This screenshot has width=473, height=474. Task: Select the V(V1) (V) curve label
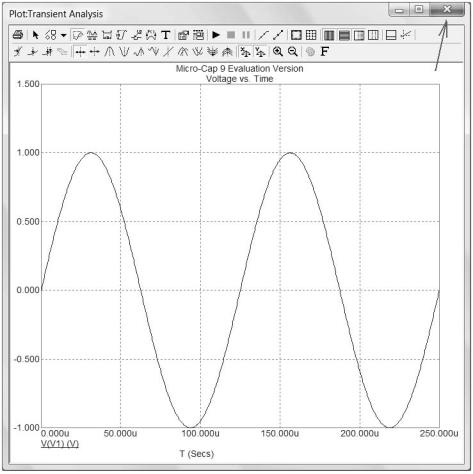click(60, 444)
